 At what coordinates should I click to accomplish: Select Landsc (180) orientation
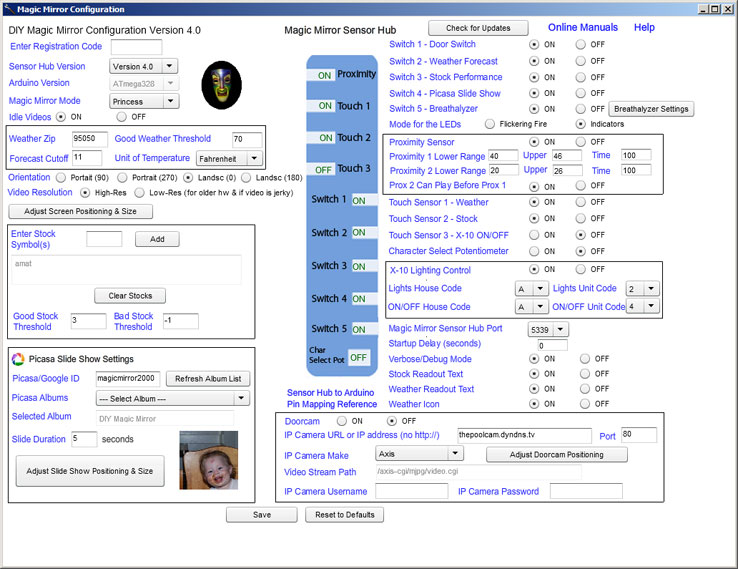[246, 177]
